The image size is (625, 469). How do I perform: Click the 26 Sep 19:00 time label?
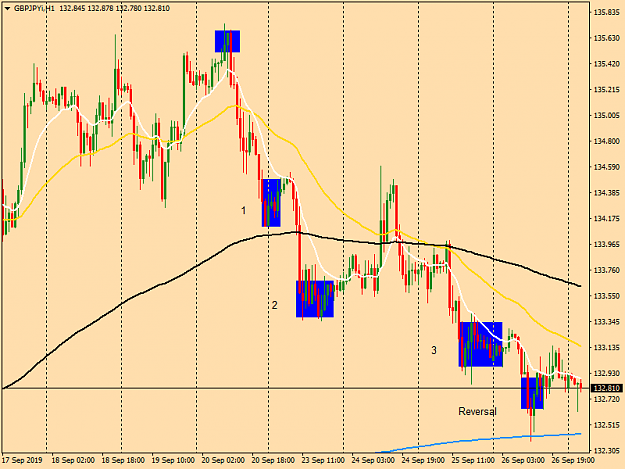pyautogui.click(x=573, y=460)
